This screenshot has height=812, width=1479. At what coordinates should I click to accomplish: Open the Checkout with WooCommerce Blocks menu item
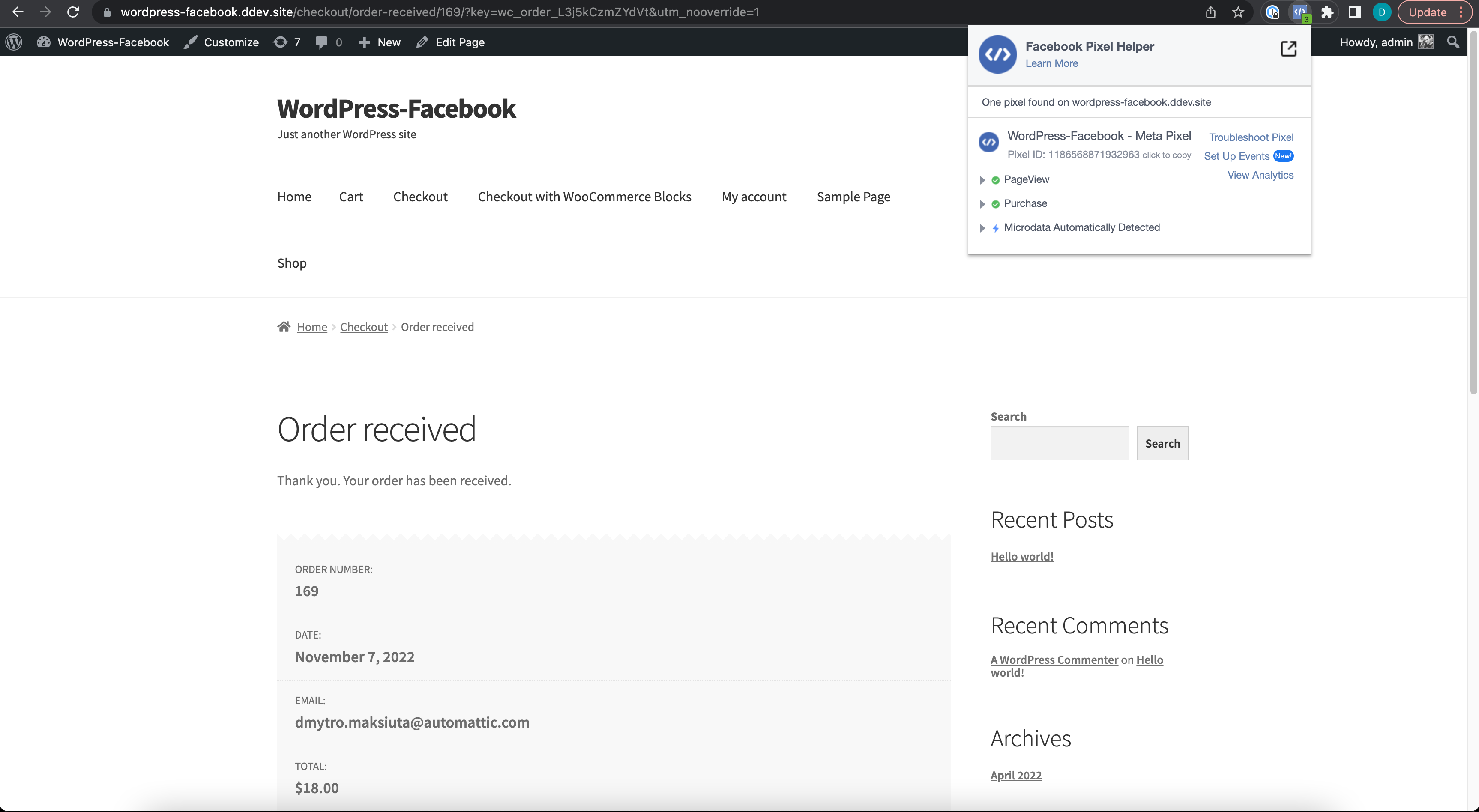[584, 197]
